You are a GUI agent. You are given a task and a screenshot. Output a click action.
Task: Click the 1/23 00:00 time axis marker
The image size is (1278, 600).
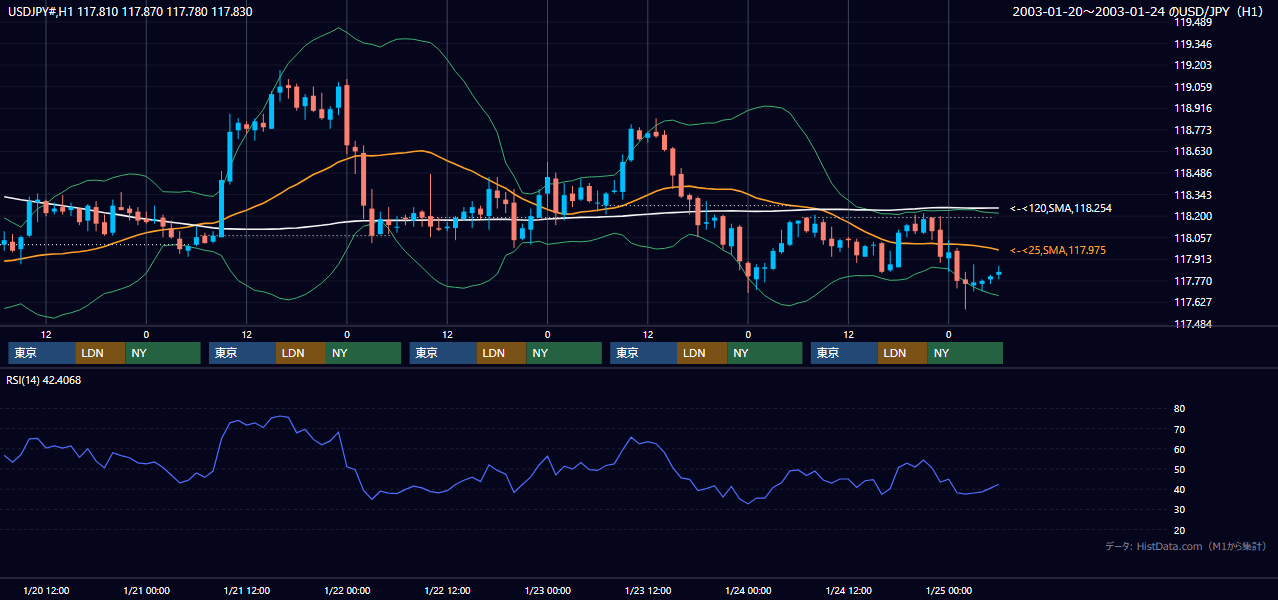(547, 591)
